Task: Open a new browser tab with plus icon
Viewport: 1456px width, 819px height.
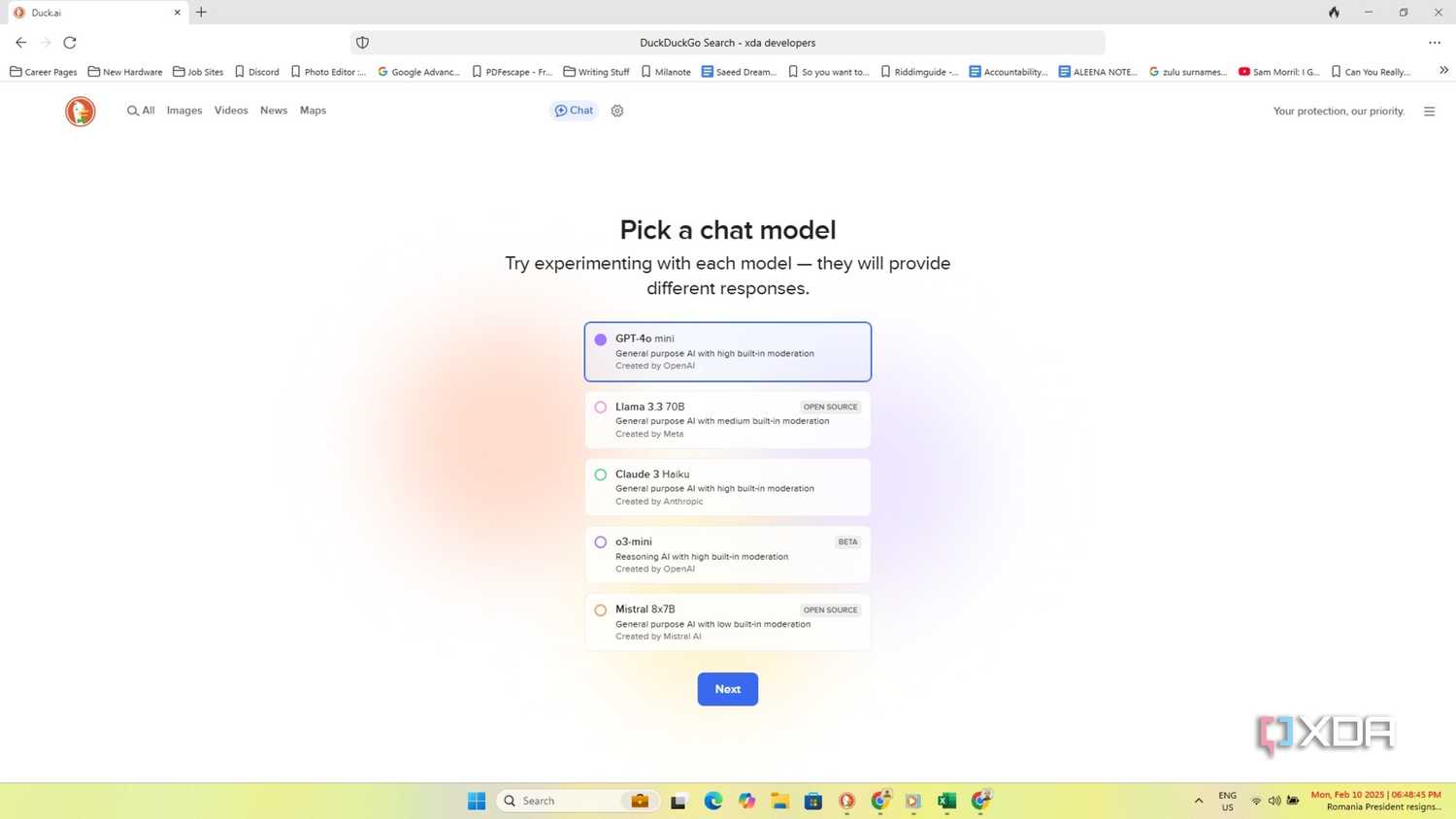Action: pyautogui.click(x=201, y=13)
